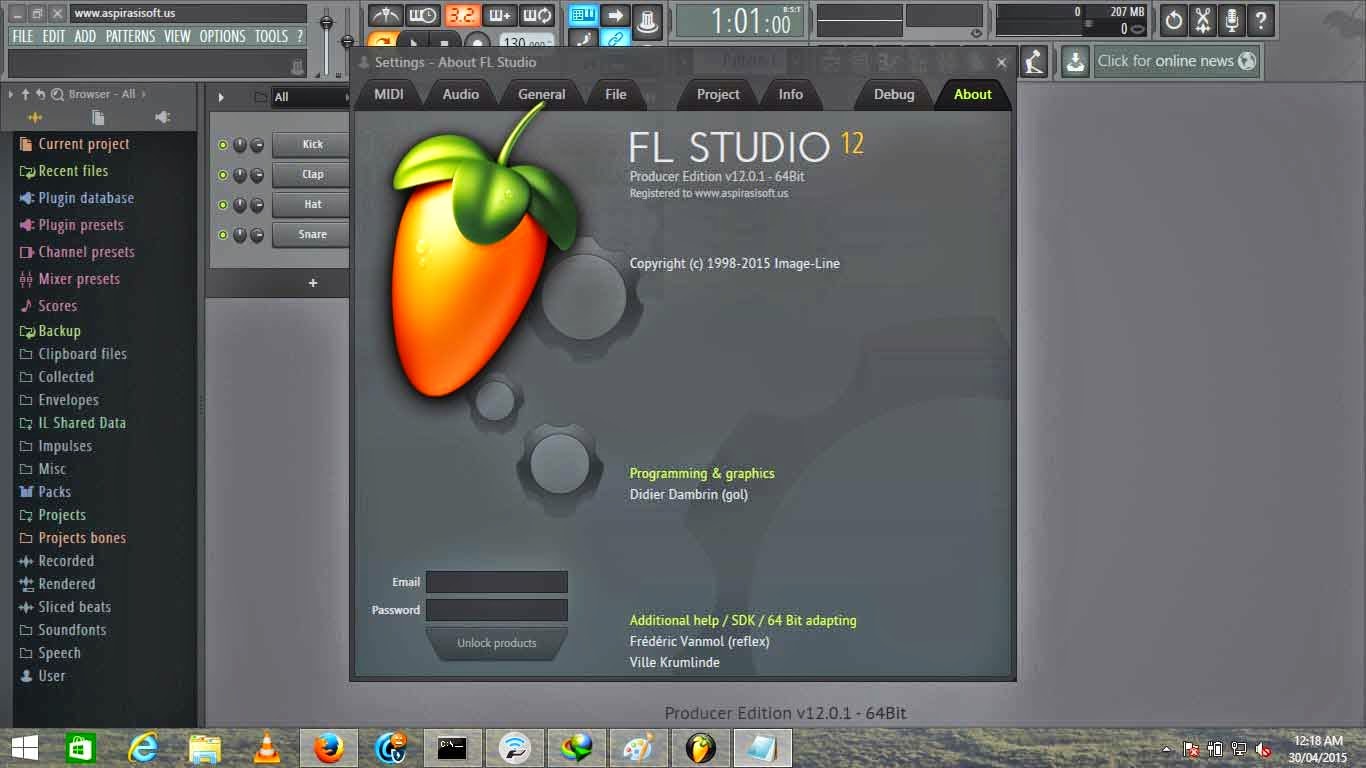The image size is (1366, 768).
Task: Switch to the MIDI settings tab
Action: pos(389,94)
